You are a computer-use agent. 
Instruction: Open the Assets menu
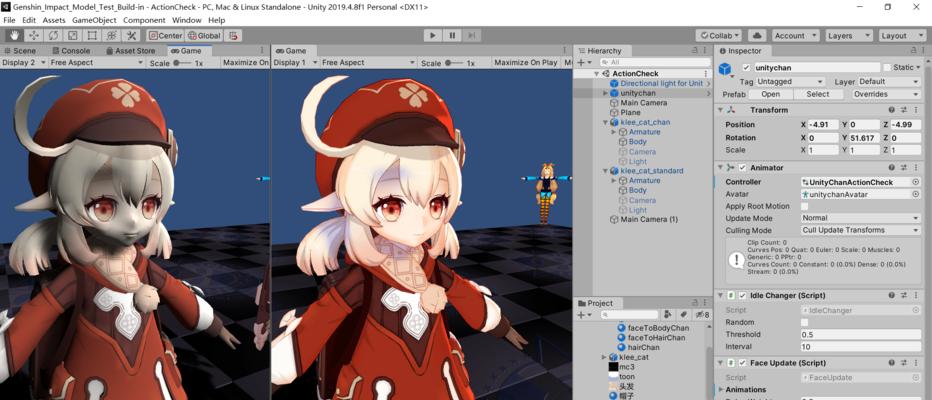pos(54,20)
